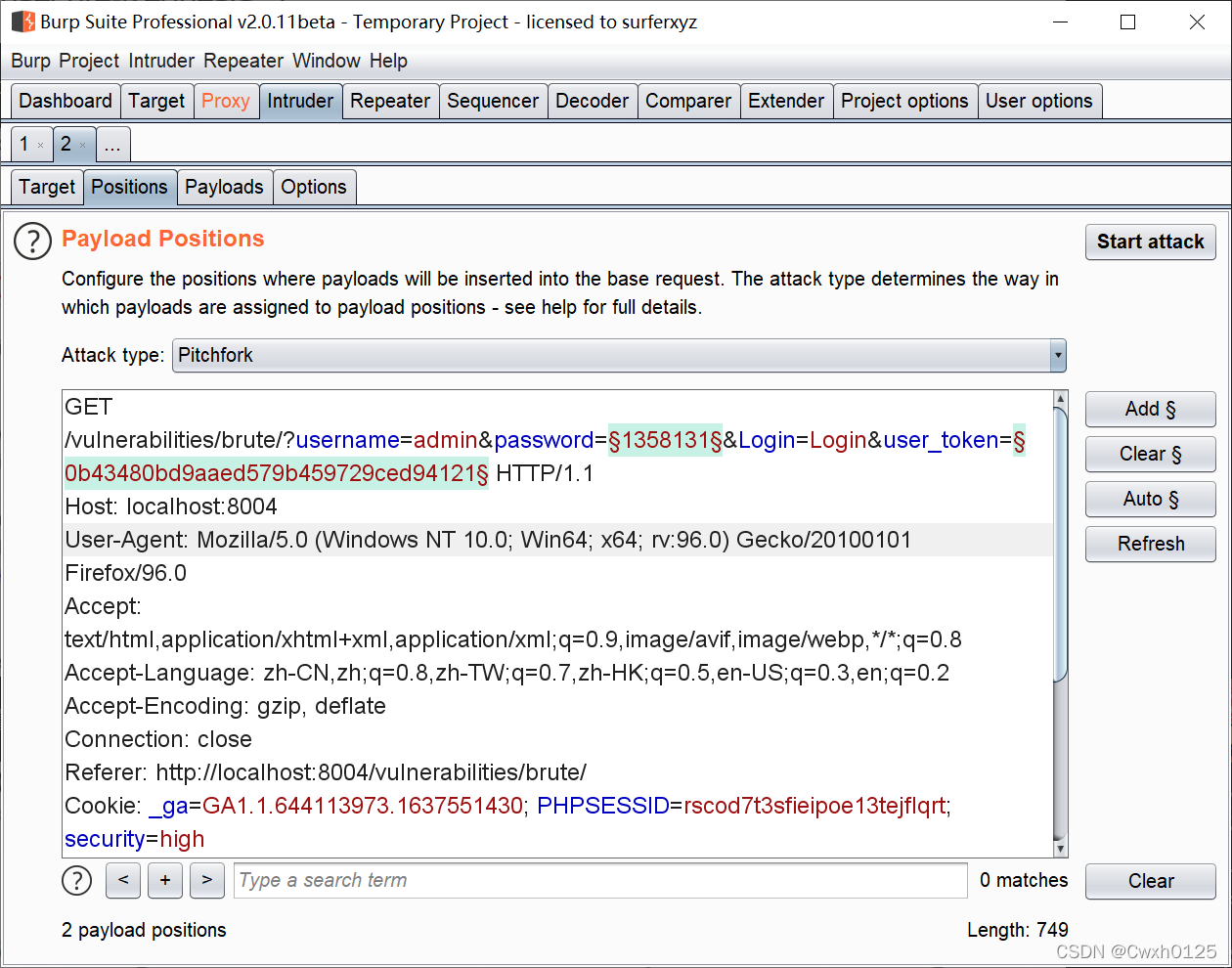Screen dimensions: 1232x968
Task: Open the Intruder menu
Action: pyautogui.click(x=161, y=61)
